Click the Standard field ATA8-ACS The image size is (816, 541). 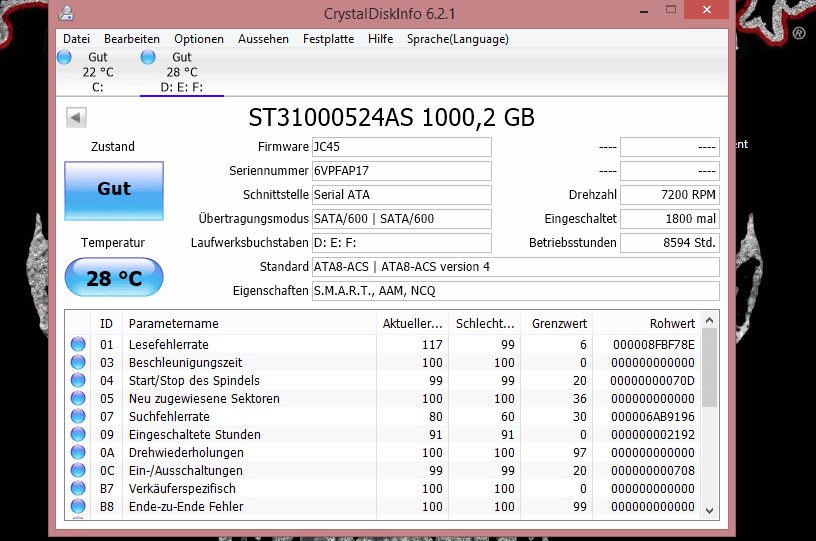516,266
